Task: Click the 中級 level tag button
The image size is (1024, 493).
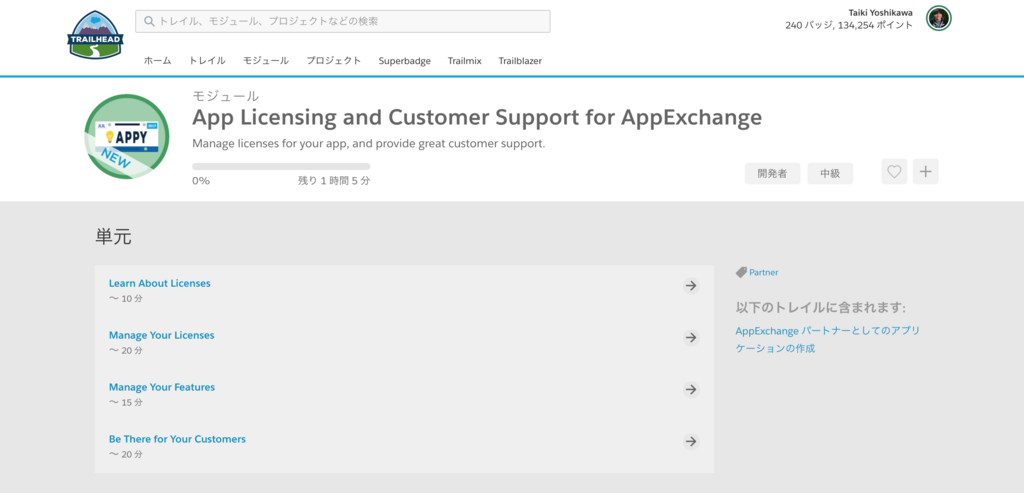Action: tap(830, 174)
